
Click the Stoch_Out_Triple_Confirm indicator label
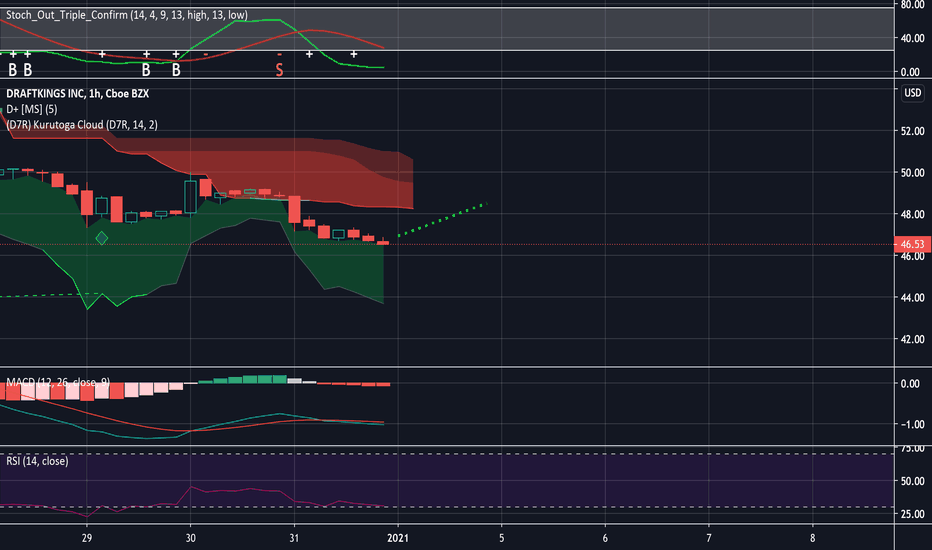127,15
